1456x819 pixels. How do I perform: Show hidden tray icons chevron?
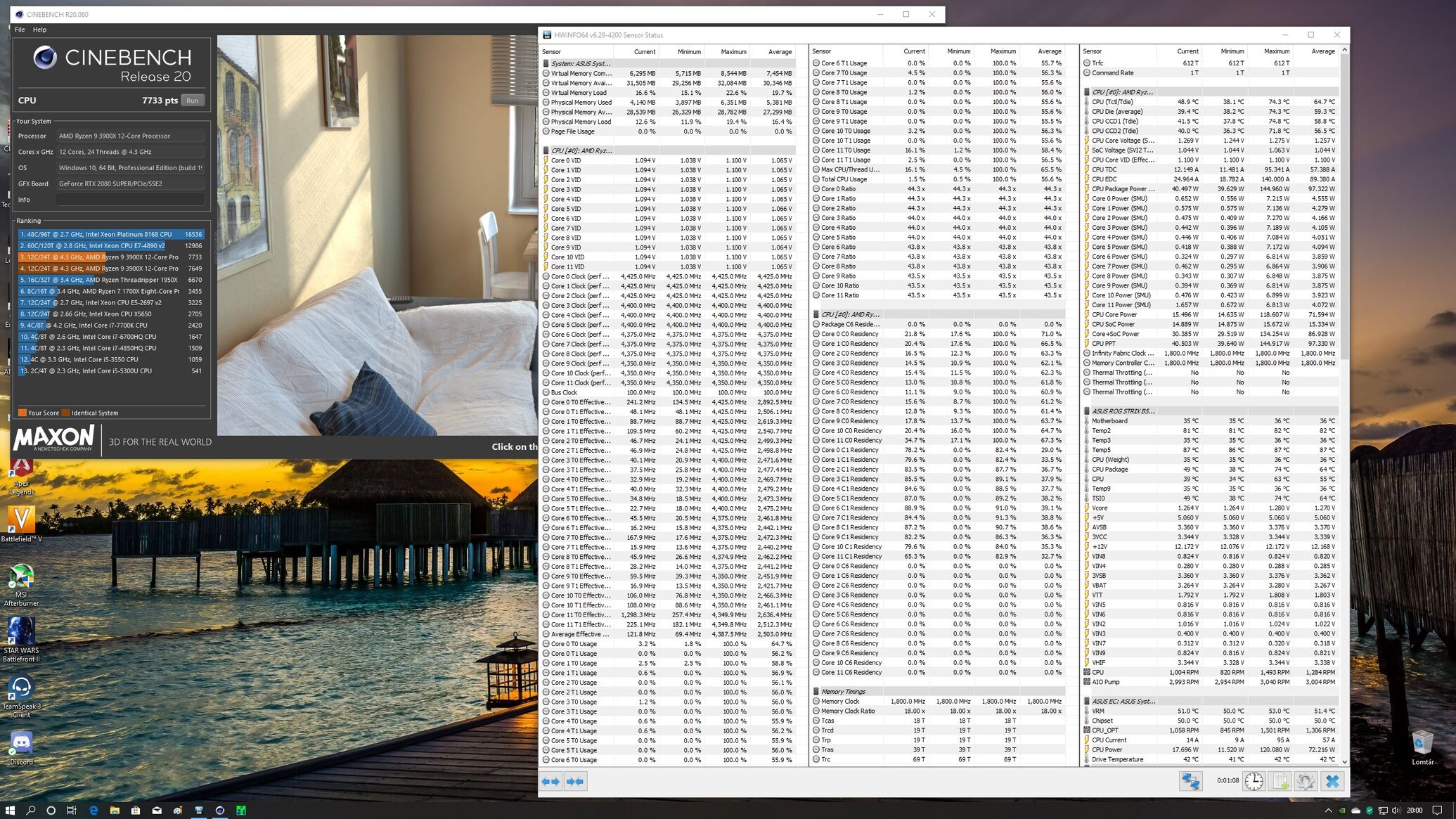click(x=1328, y=810)
